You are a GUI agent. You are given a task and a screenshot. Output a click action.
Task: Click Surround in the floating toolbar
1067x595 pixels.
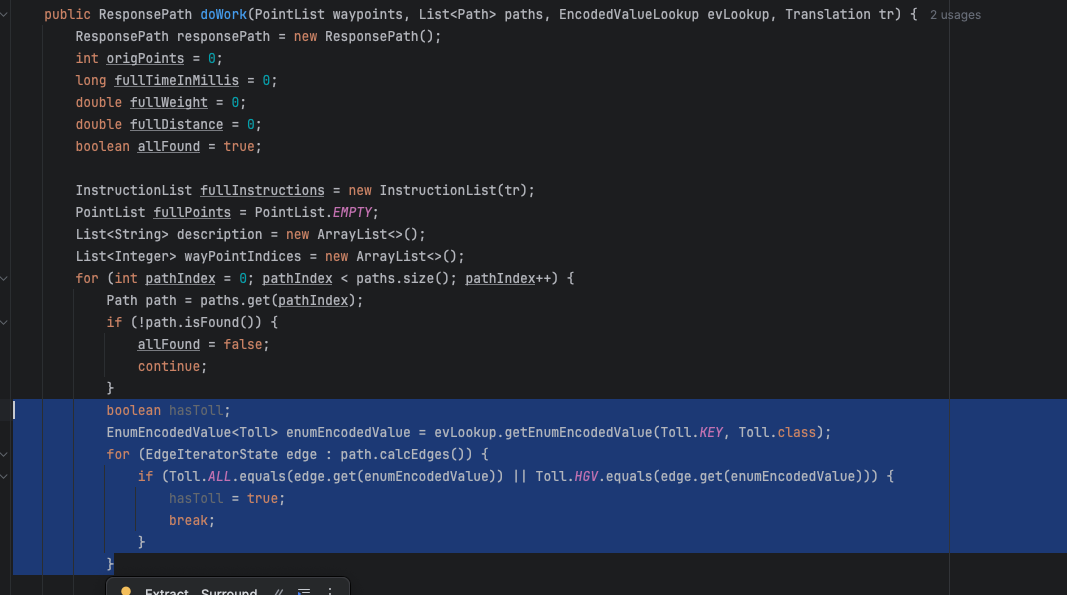coord(229,591)
